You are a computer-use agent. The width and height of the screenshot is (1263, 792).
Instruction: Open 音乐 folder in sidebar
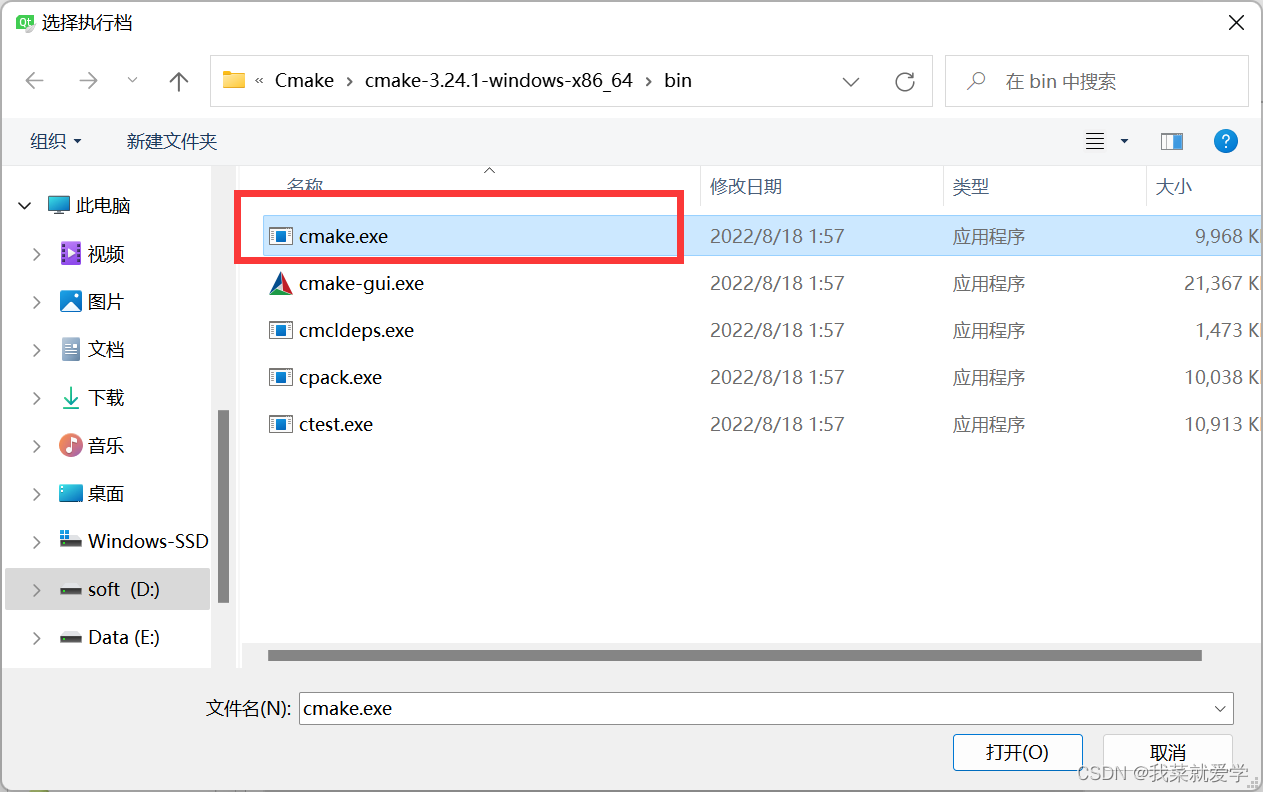[106, 446]
